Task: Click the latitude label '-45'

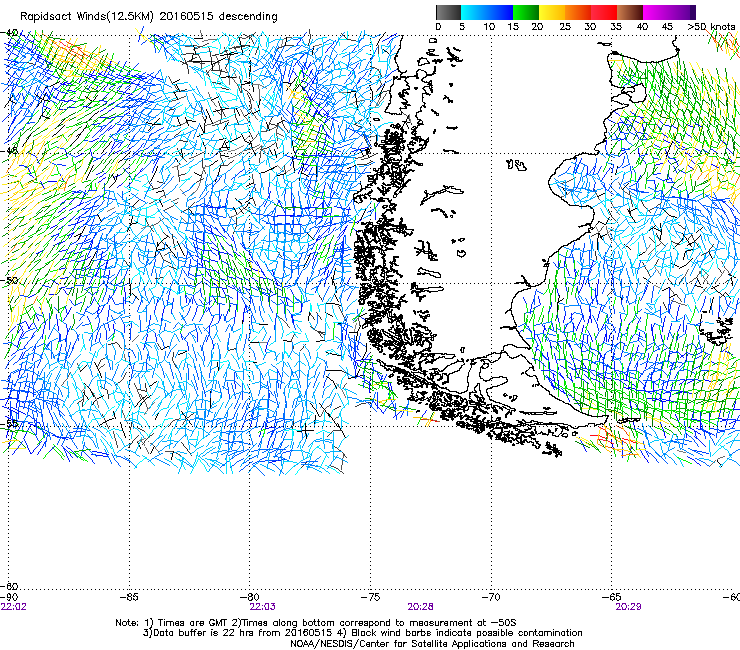Action: click(x=9, y=151)
